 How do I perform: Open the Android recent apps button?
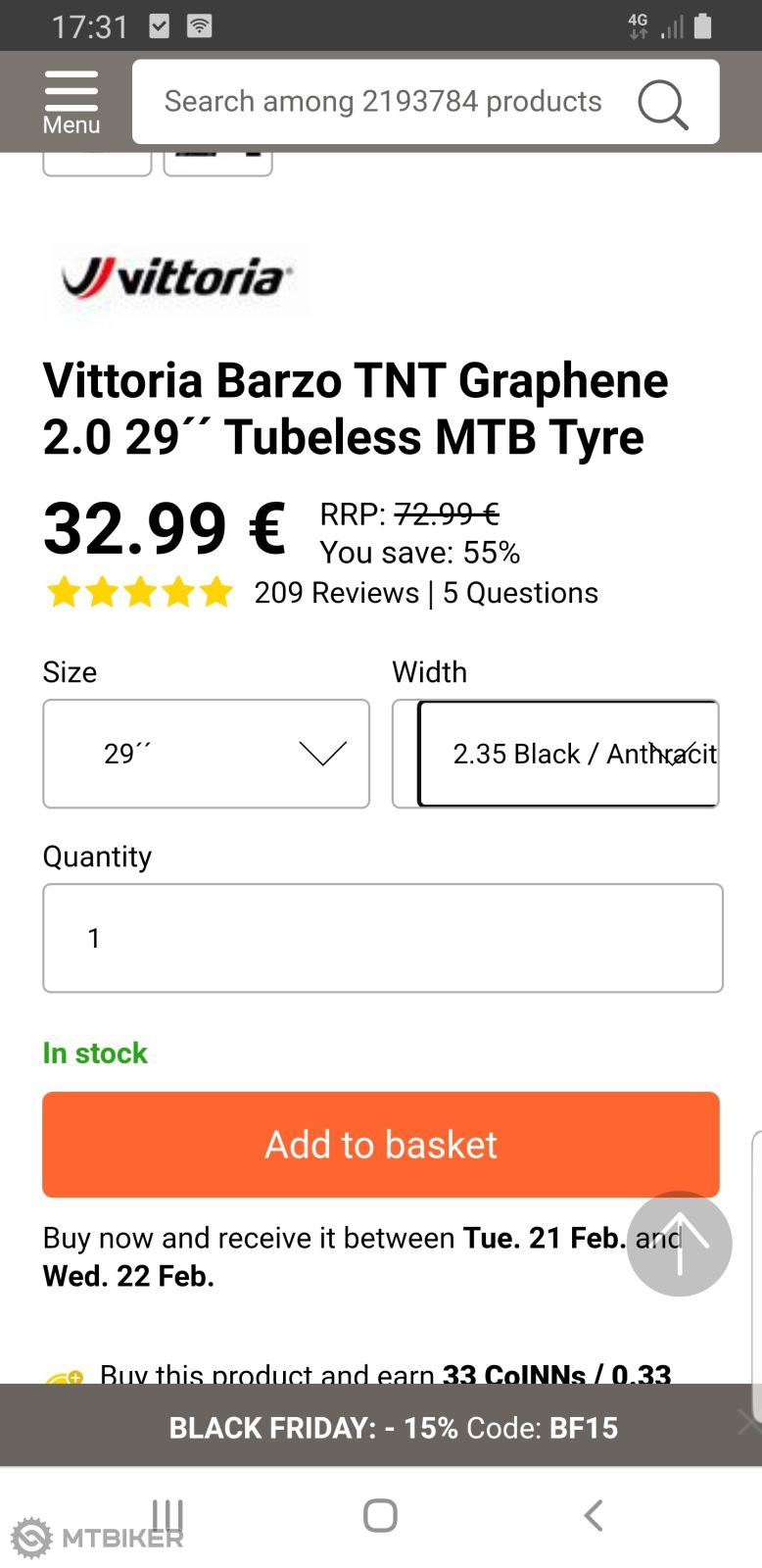pyautogui.click(x=167, y=1515)
